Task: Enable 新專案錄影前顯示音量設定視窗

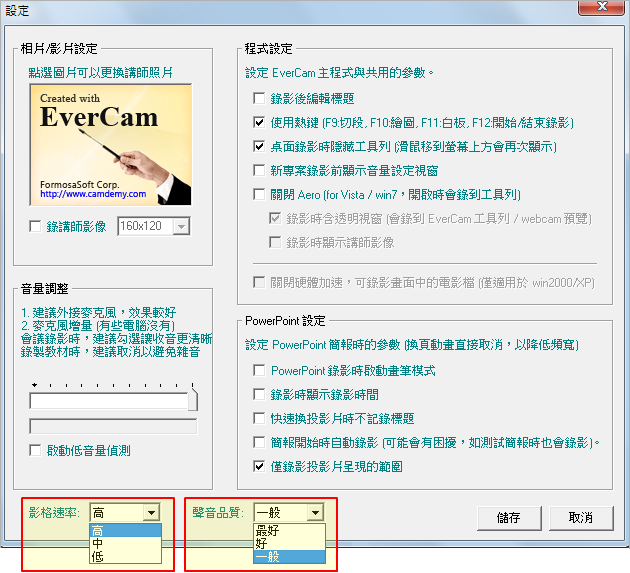Action: pos(259,171)
